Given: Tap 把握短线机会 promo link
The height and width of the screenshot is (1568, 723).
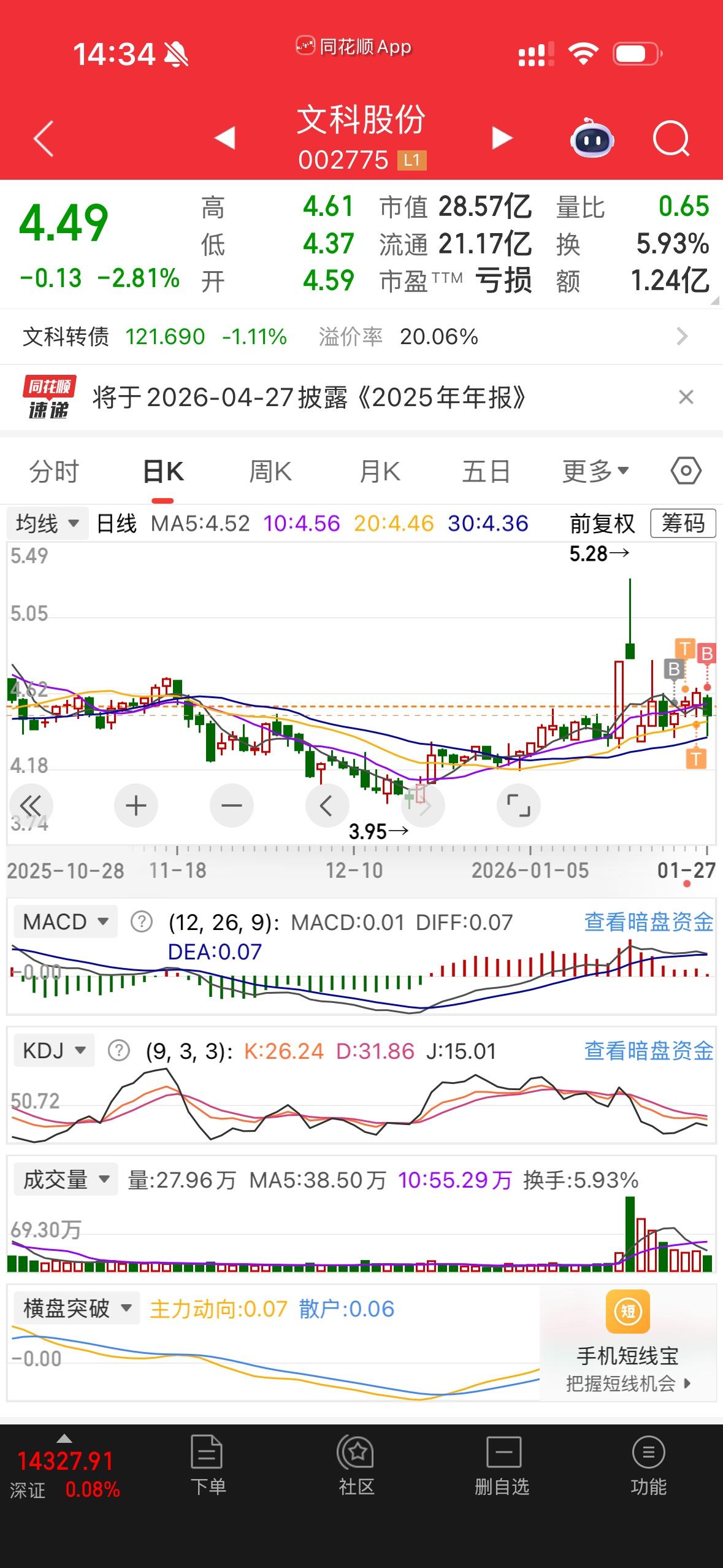Looking at the screenshot, I should [628, 1383].
